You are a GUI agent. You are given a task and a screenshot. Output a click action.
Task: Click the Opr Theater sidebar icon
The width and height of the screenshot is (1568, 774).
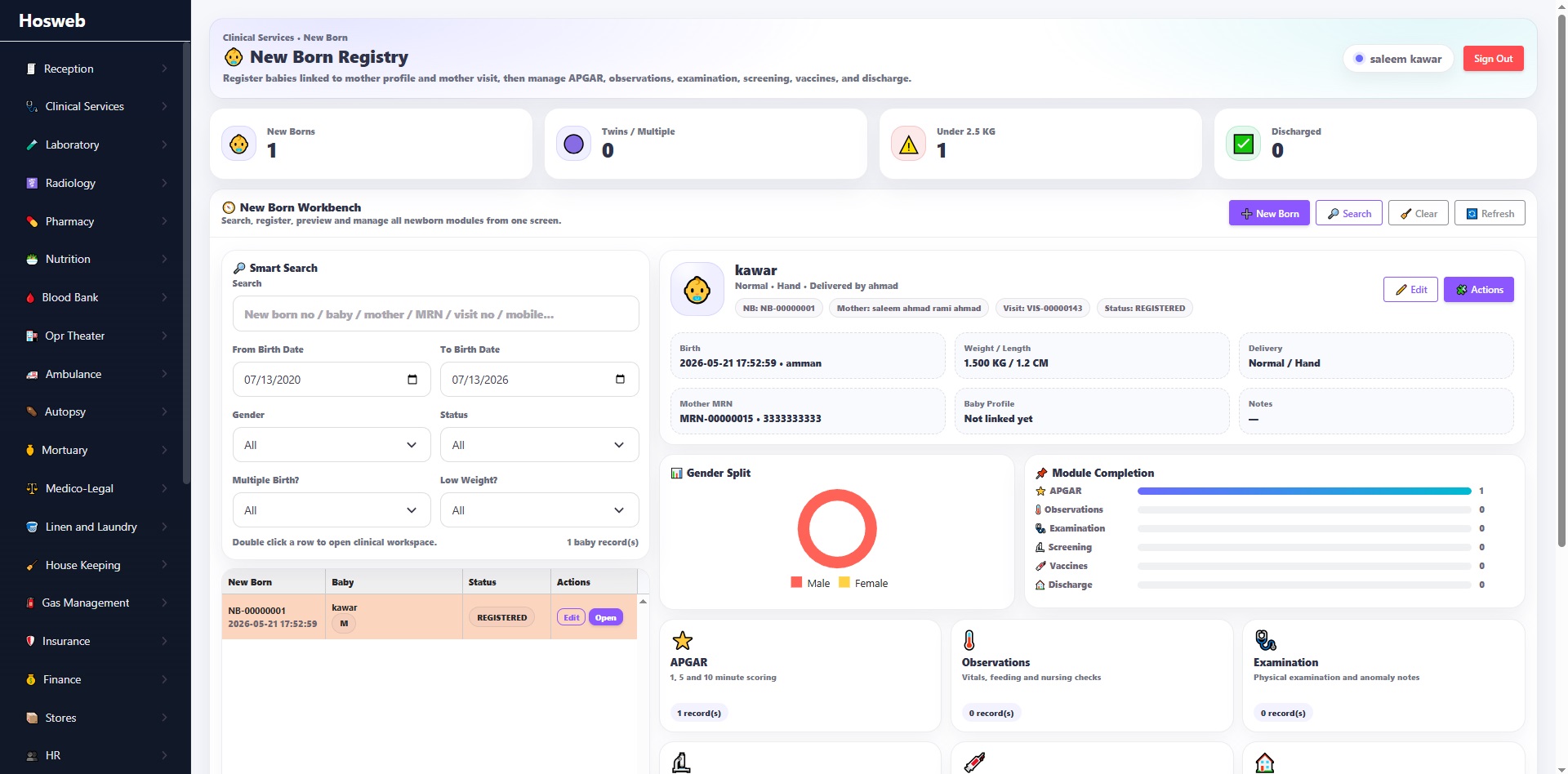[x=32, y=336]
